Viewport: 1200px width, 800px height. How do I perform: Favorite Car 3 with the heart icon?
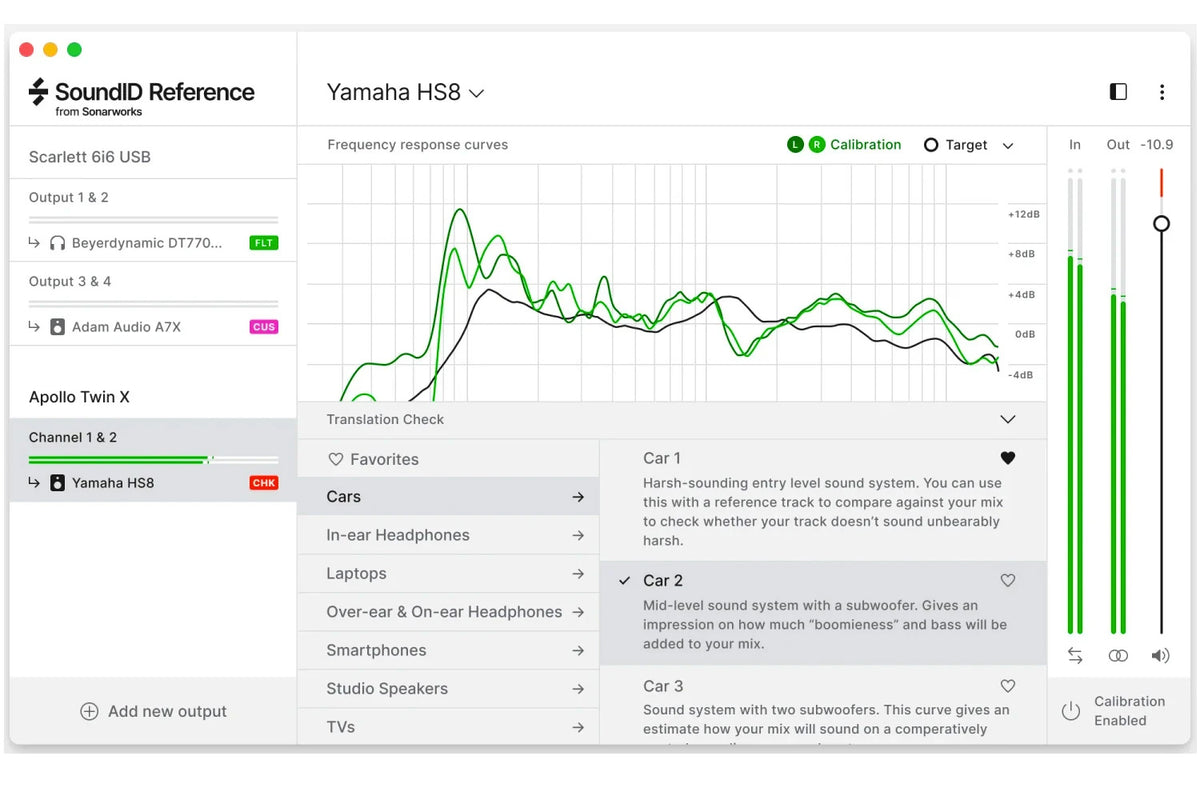click(1008, 686)
